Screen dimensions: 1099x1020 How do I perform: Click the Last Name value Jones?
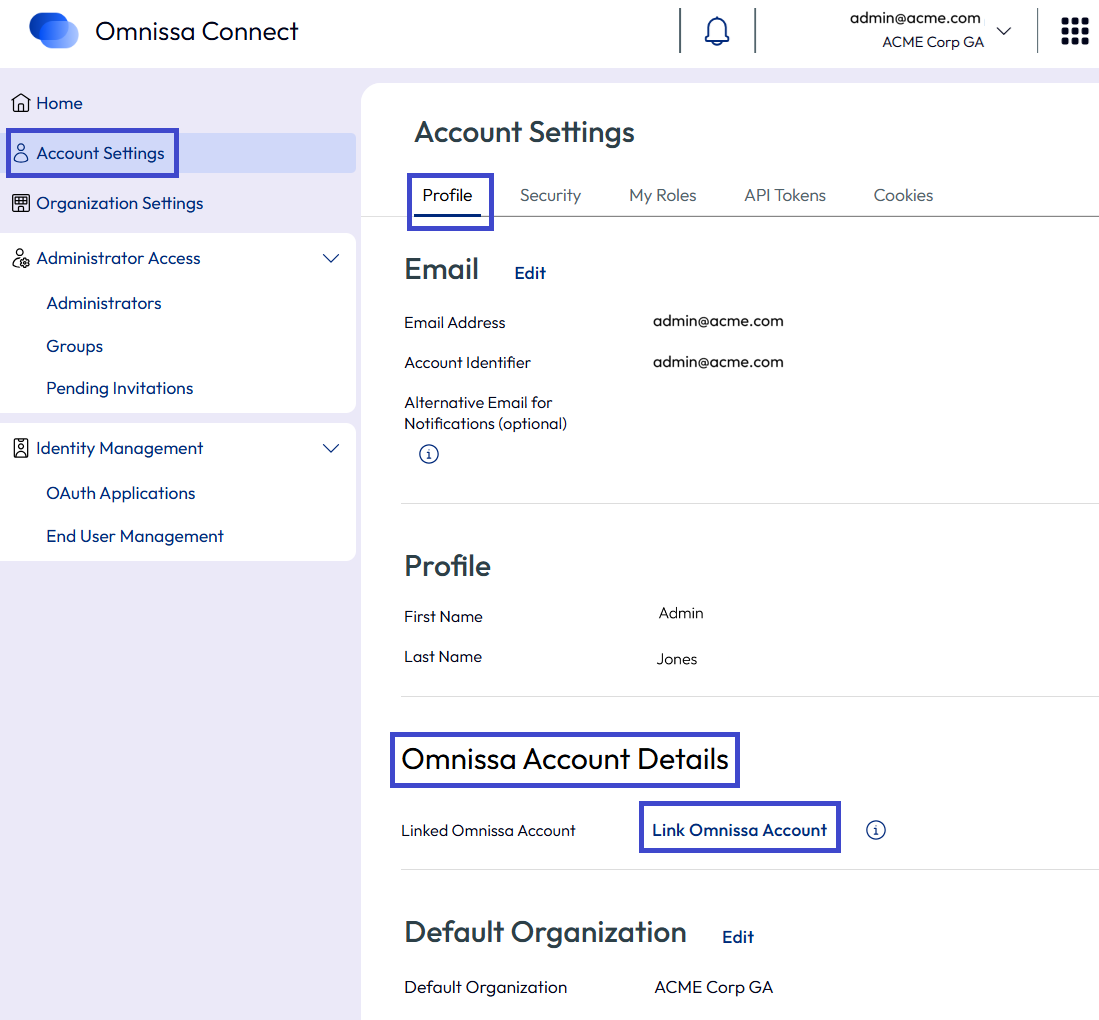point(677,659)
